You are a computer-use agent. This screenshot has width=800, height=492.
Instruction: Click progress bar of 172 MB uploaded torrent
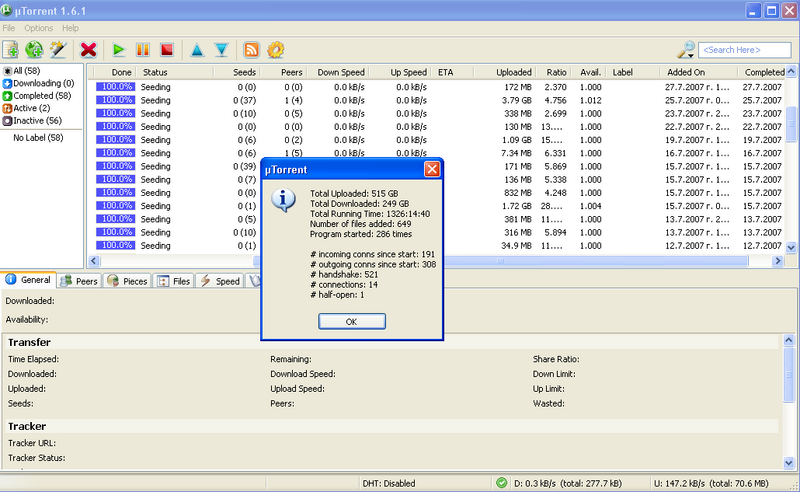point(116,87)
